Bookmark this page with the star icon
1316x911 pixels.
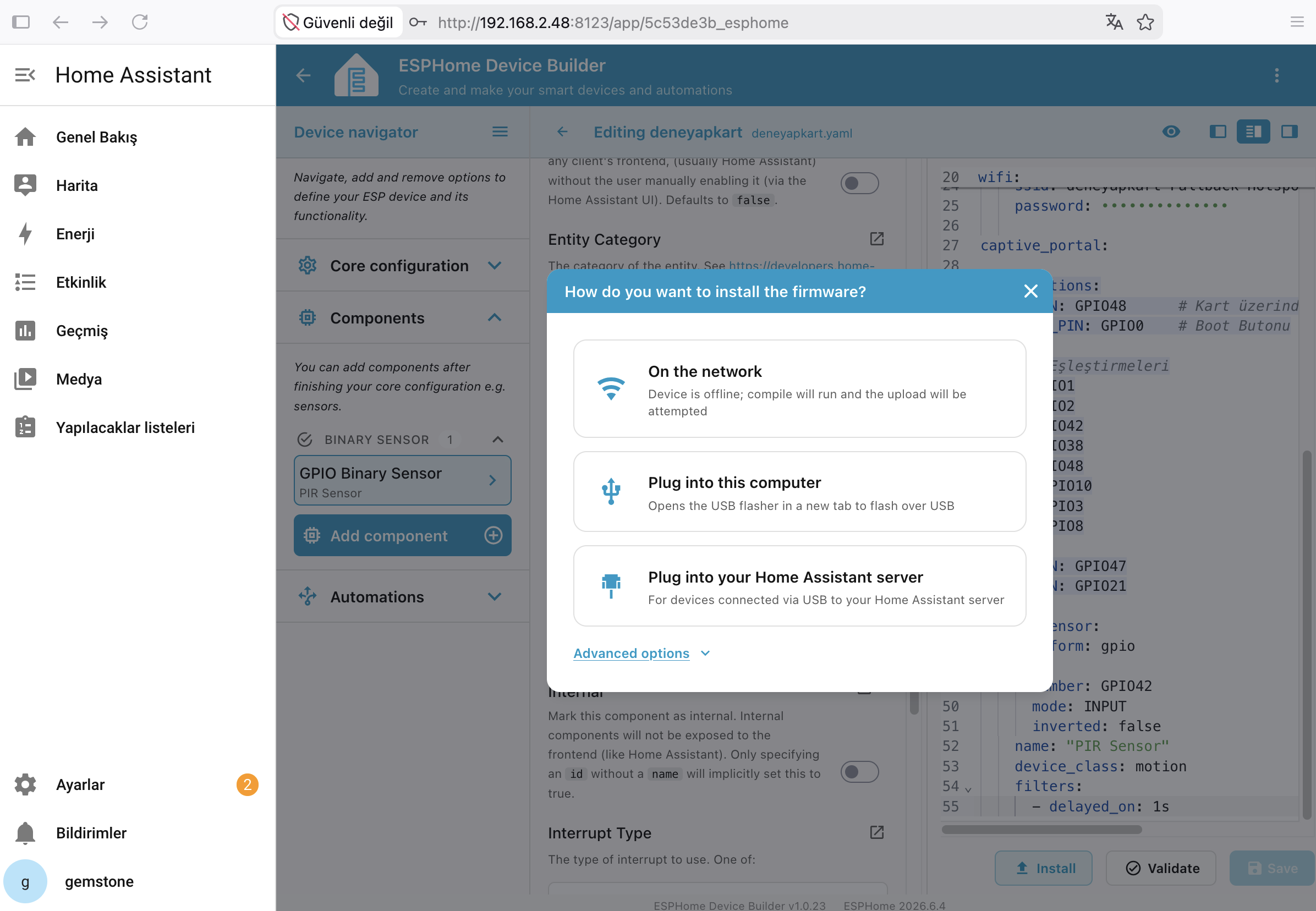tap(1145, 22)
